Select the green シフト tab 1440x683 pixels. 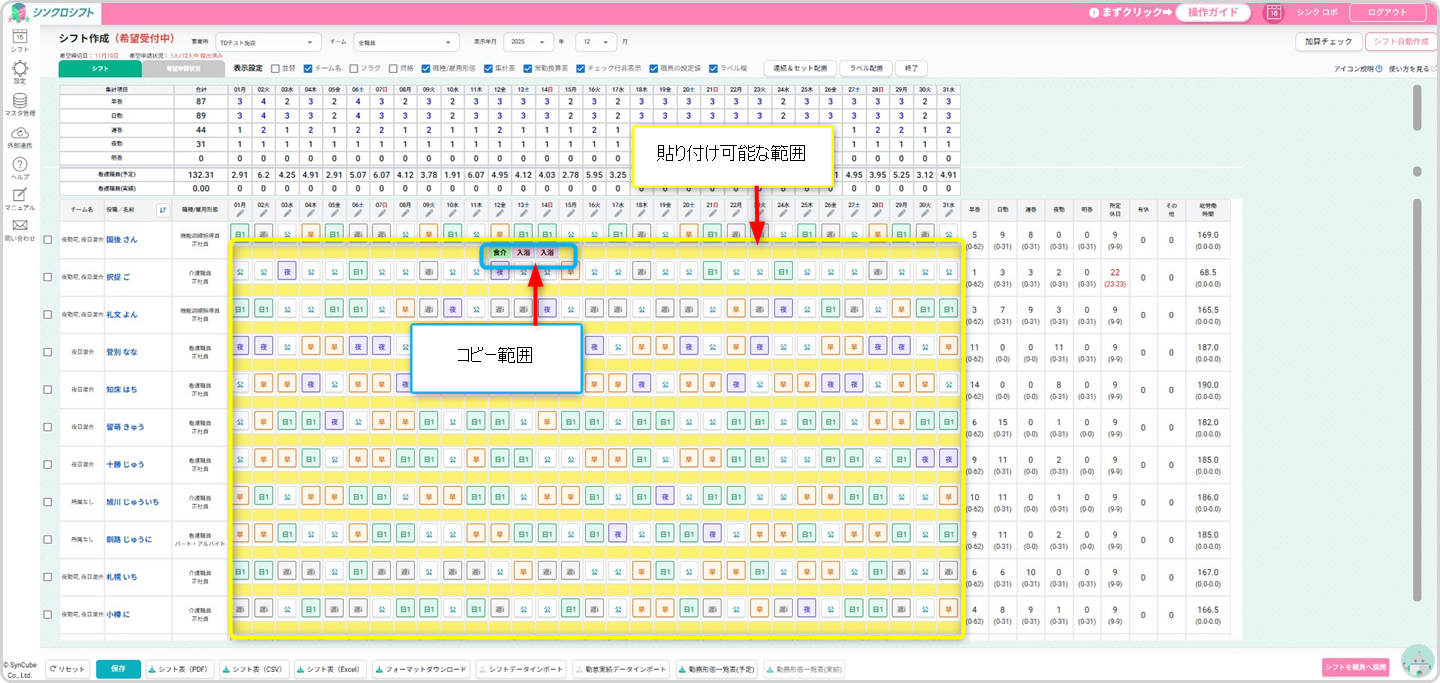click(x=100, y=70)
